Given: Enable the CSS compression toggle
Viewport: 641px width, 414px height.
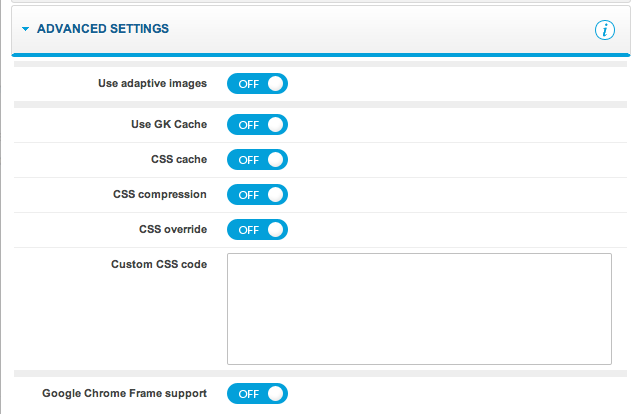Looking at the screenshot, I should pos(257,195).
